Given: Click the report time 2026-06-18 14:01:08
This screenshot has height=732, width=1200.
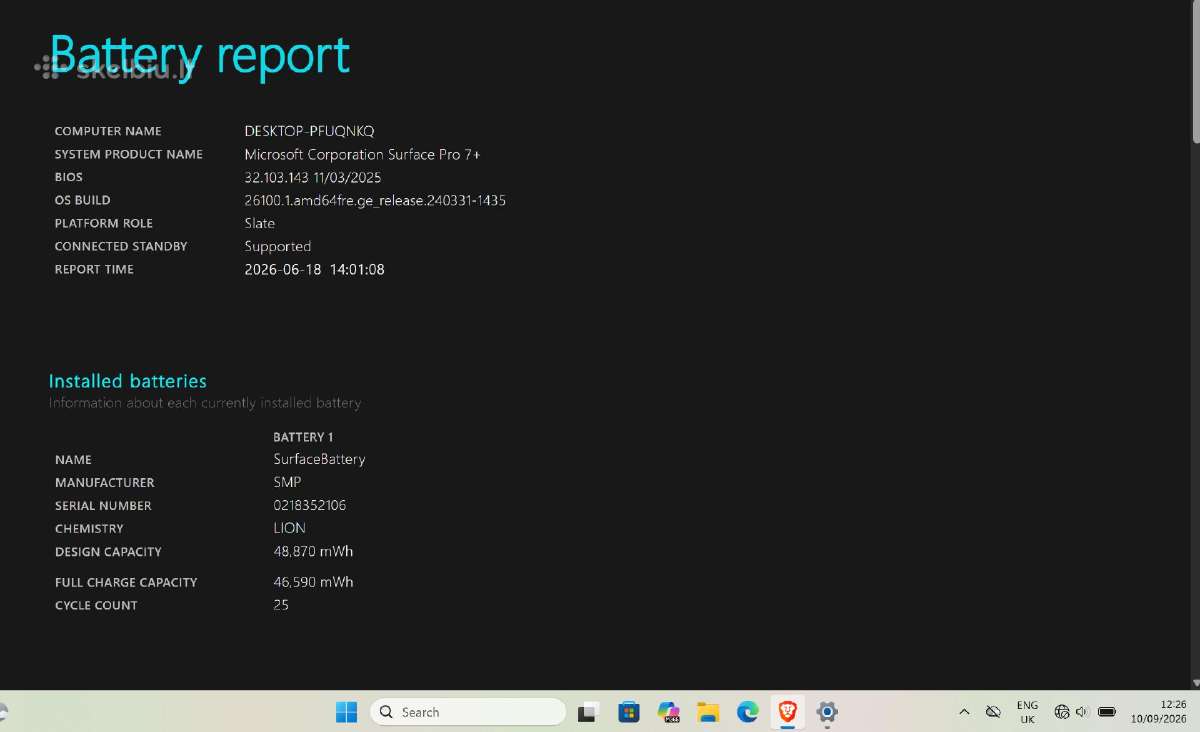Looking at the screenshot, I should coord(314,269).
